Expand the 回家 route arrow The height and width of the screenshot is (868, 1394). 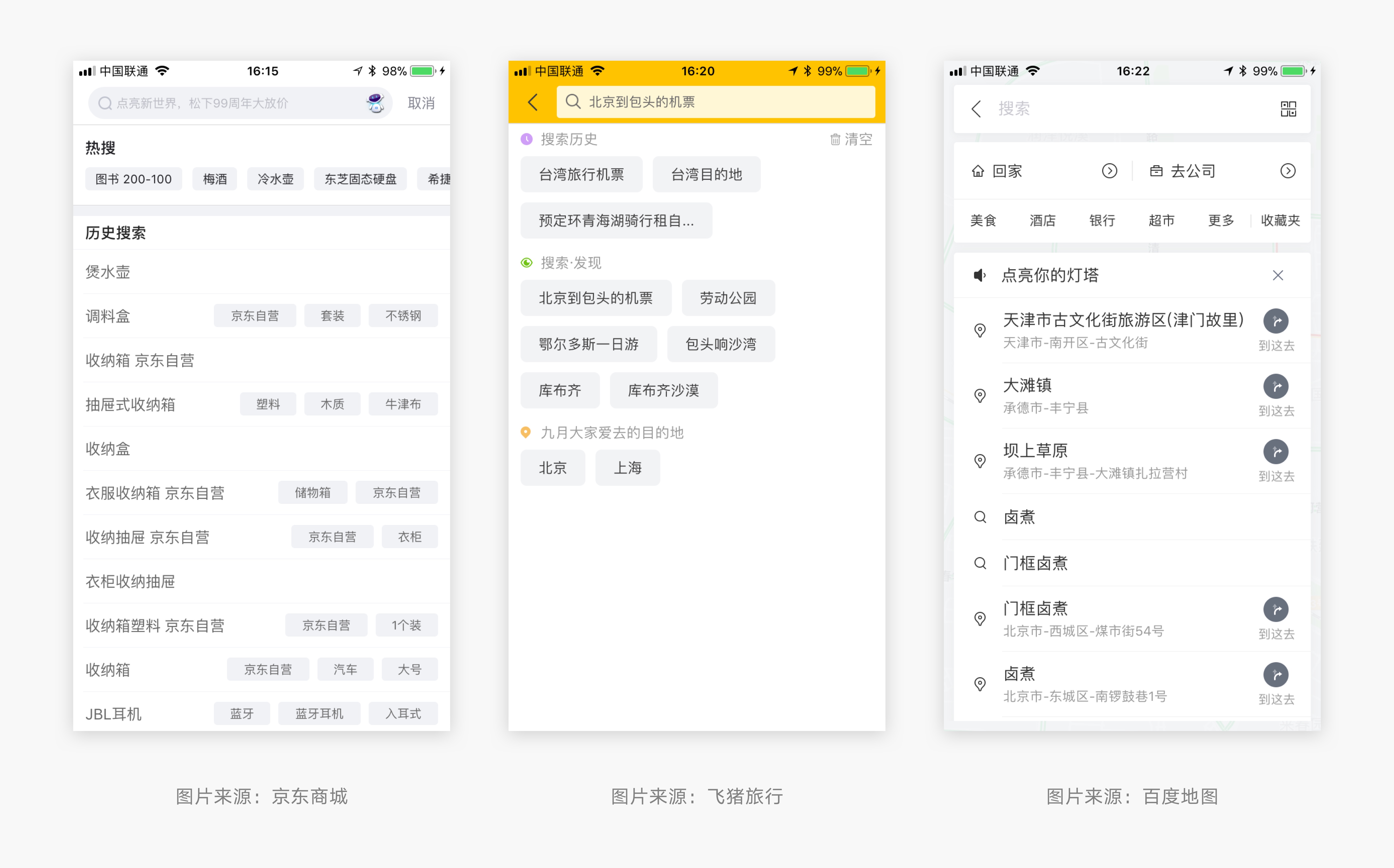click(x=1109, y=171)
